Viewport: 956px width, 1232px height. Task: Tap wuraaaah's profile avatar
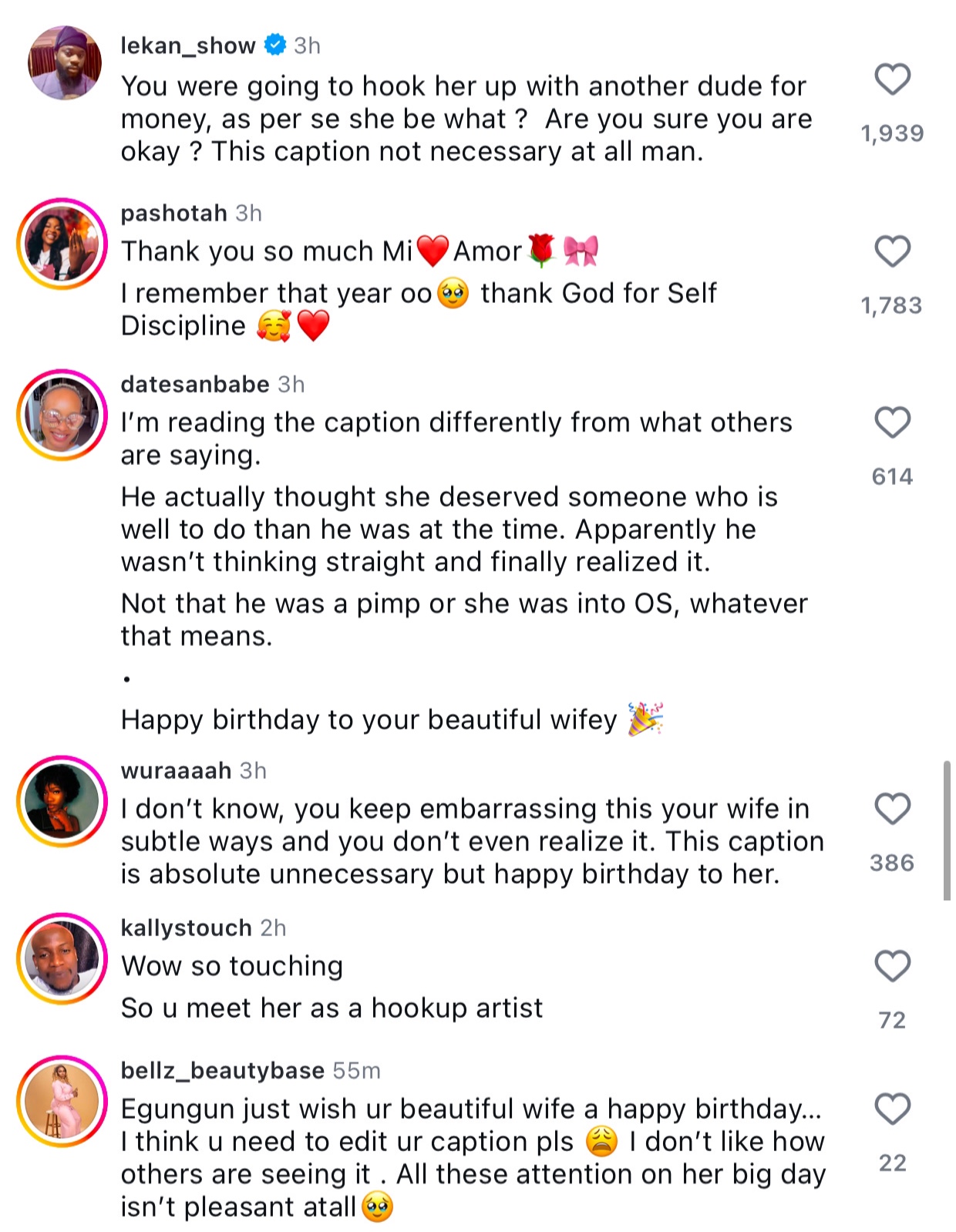click(x=62, y=801)
